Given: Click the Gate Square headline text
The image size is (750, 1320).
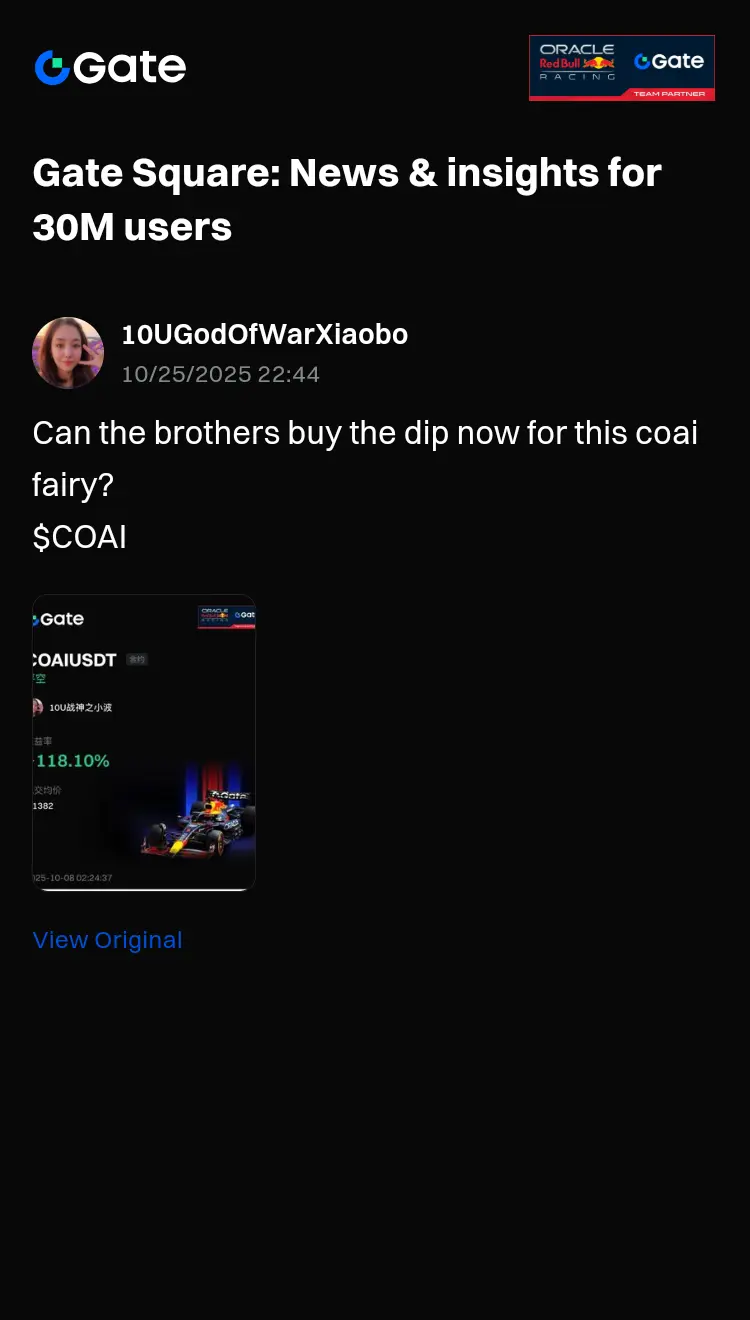Looking at the screenshot, I should [347, 200].
